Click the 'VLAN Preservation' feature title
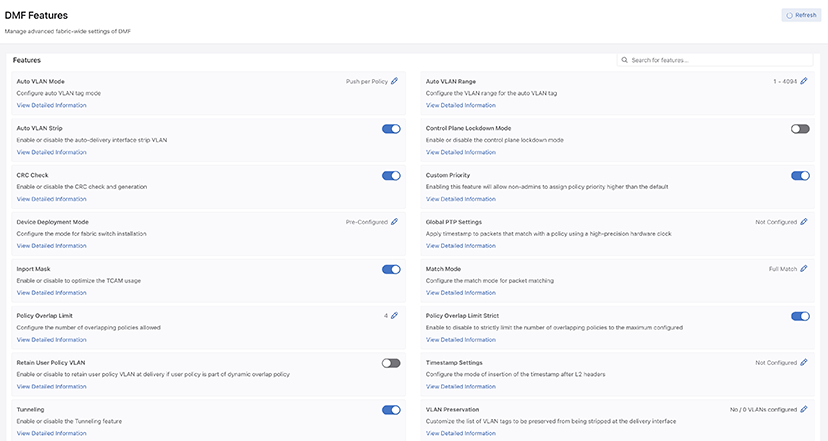 [452, 409]
